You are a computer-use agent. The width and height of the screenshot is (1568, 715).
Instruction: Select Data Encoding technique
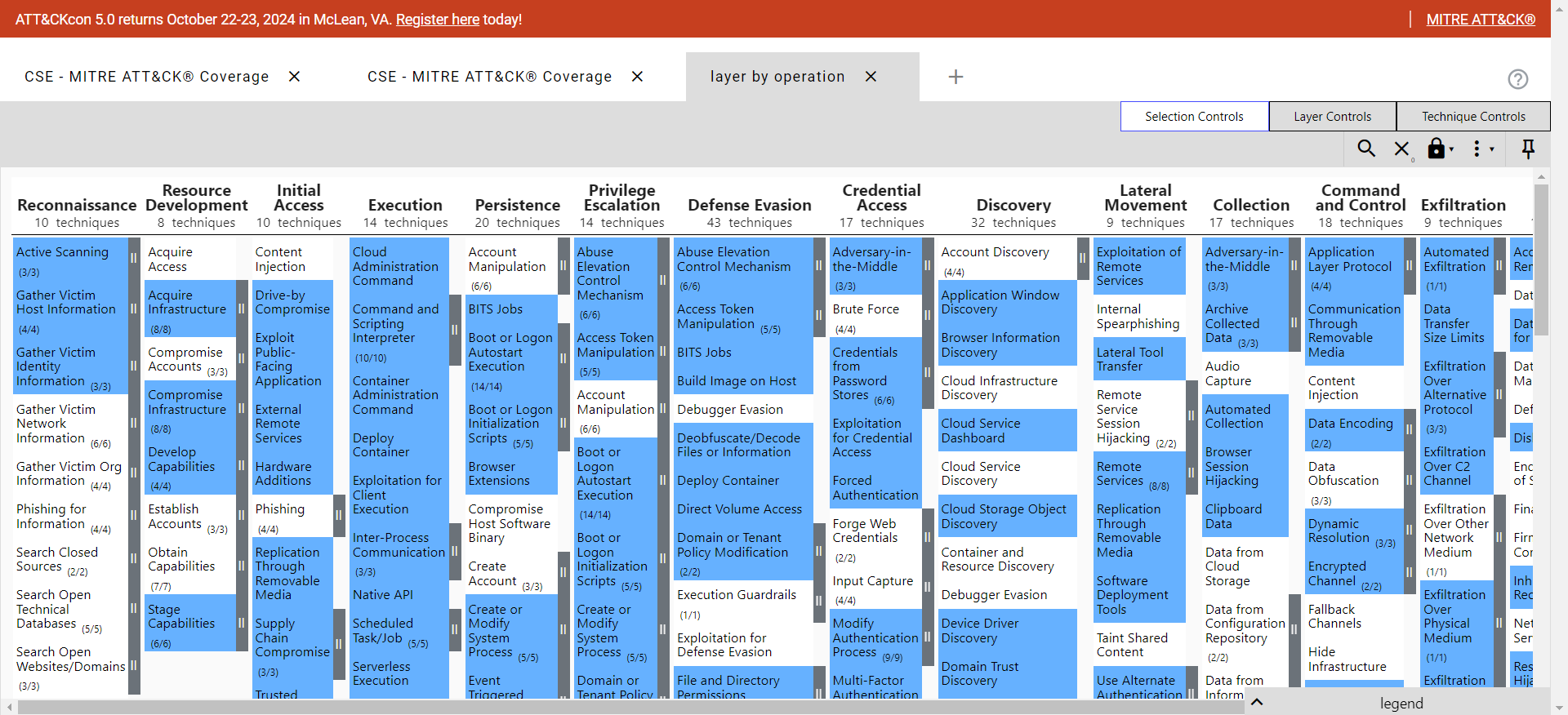[1354, 430]
